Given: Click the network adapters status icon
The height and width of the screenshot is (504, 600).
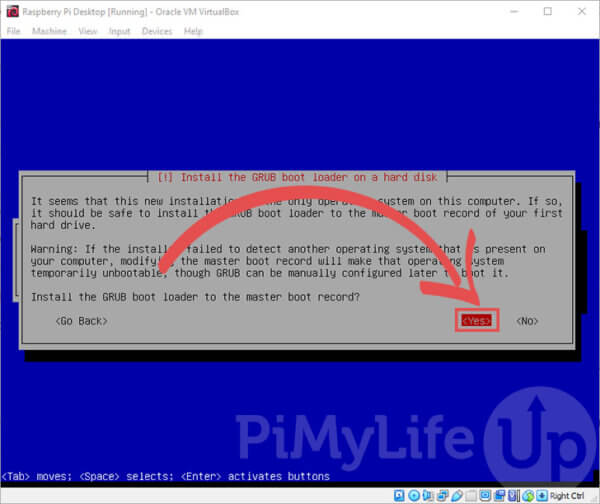Looking at the screenshot, I should pyautogui.click(x=442, y=496).
